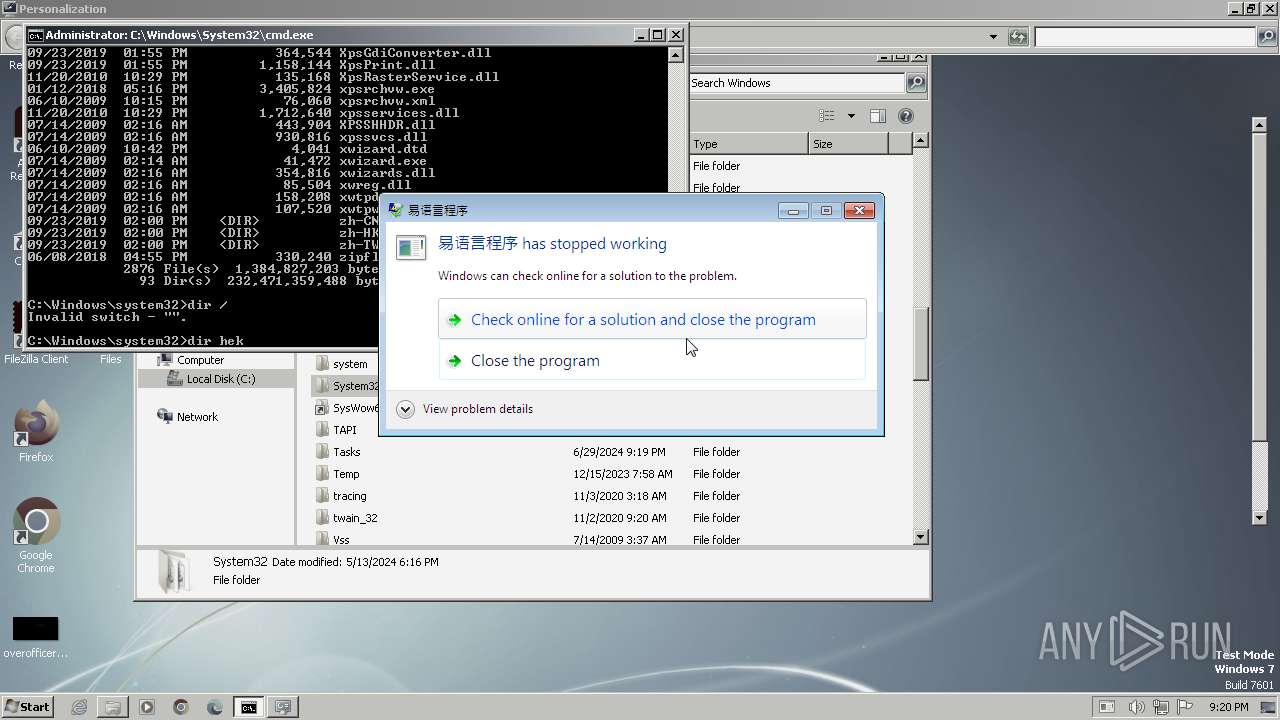Click Personalization window search field

[1144, 37]
